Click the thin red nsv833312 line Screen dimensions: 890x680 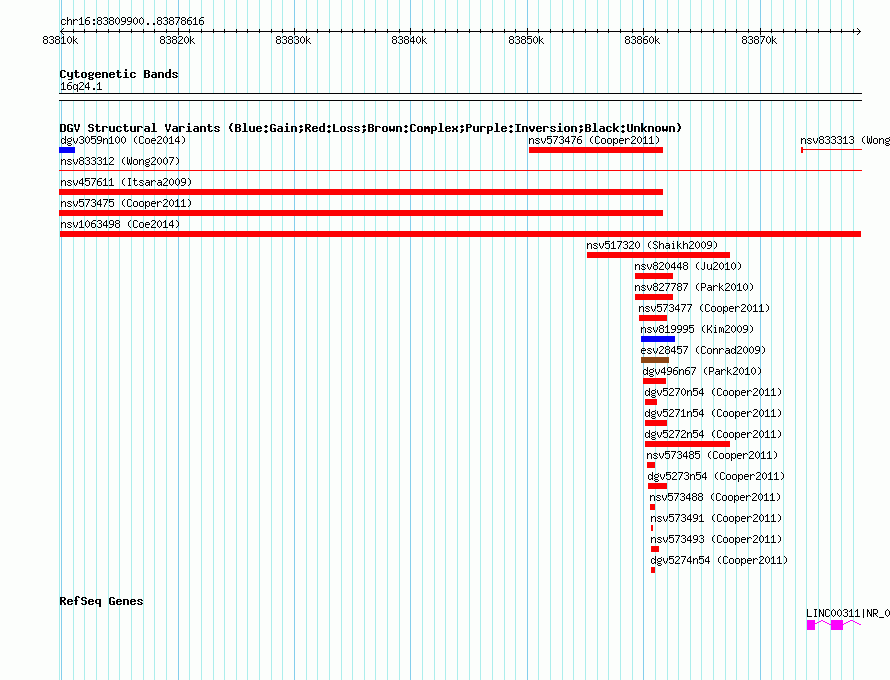tap(460, 170)
